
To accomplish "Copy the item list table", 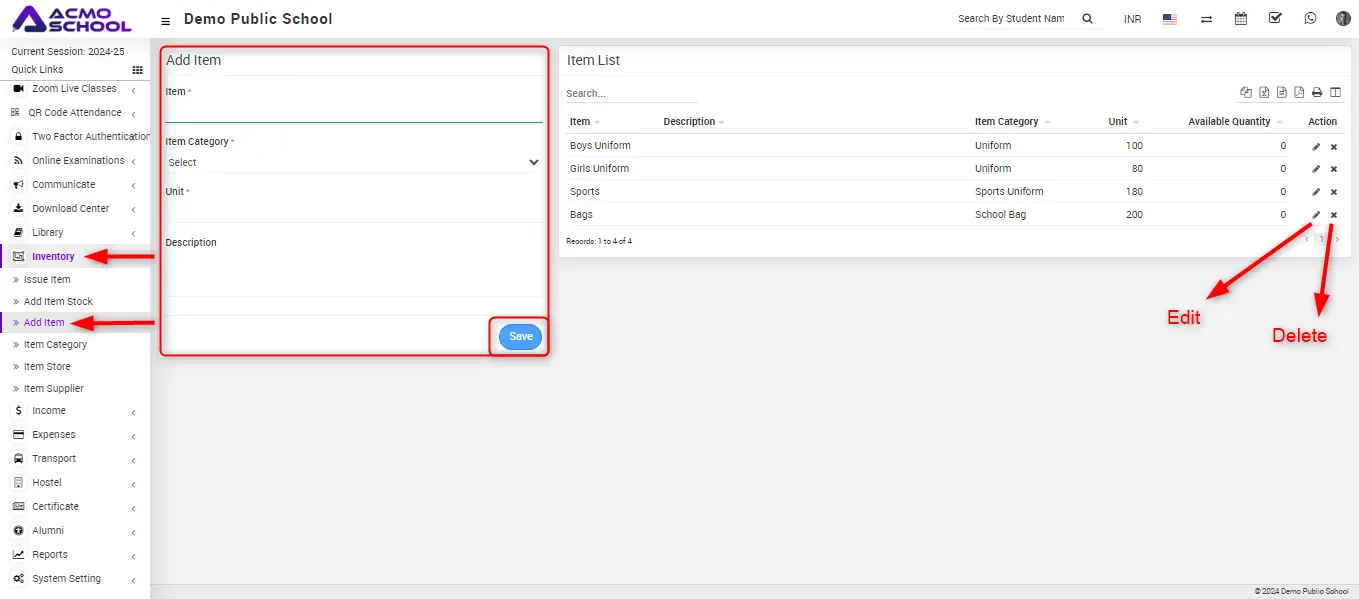I will (x=1246, y=93).
